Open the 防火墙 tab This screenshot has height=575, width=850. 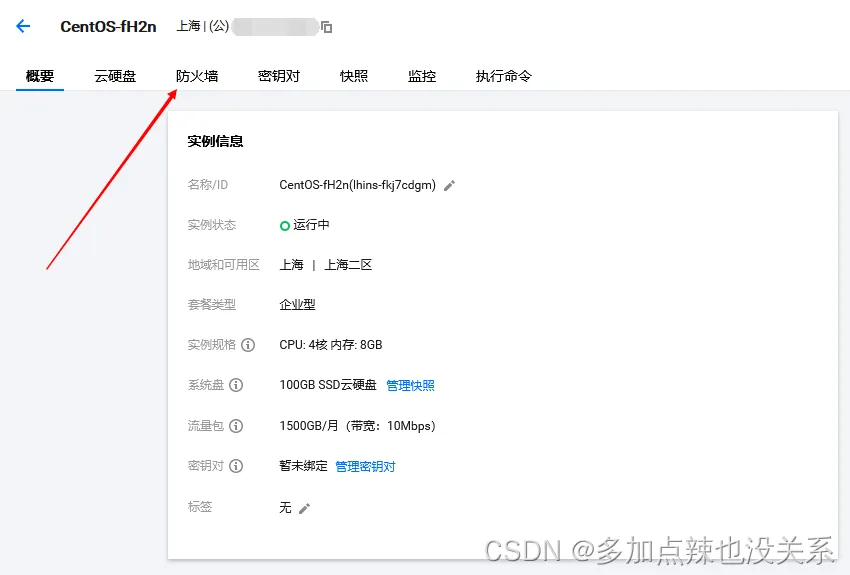click(197, 76)
